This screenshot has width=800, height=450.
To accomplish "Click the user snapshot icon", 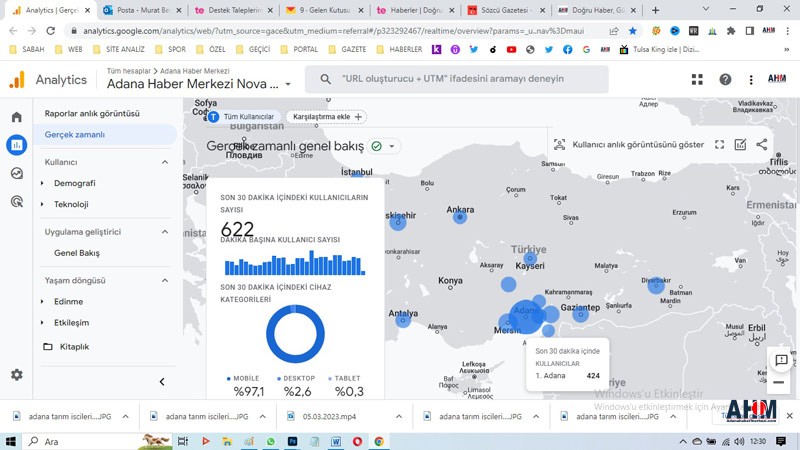I will point(560,144).
